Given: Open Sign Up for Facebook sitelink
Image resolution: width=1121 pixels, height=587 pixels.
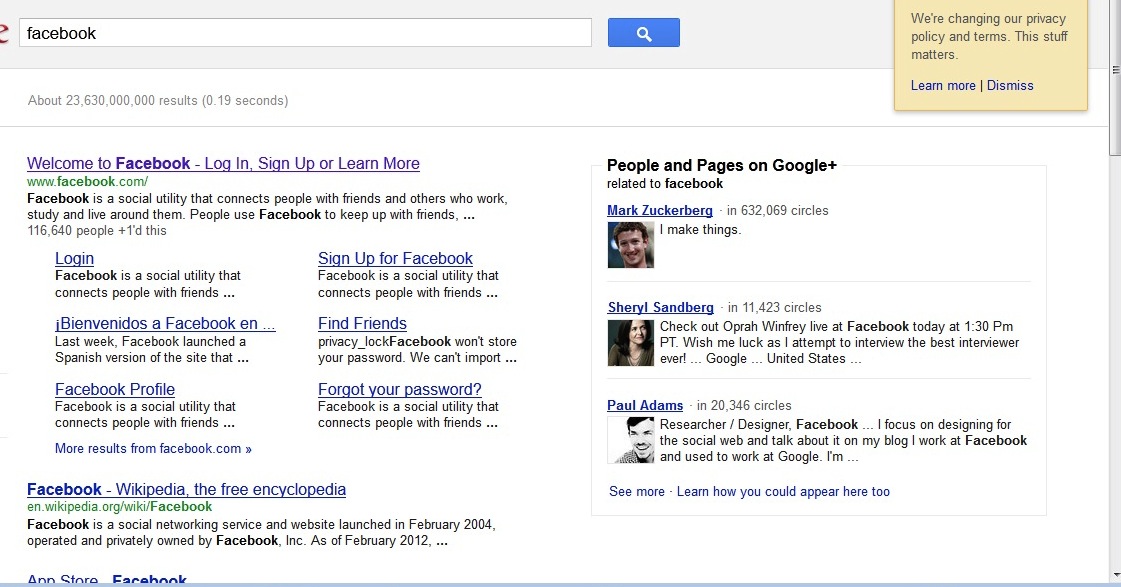Looking at the screenshot, I should point(395,258).
